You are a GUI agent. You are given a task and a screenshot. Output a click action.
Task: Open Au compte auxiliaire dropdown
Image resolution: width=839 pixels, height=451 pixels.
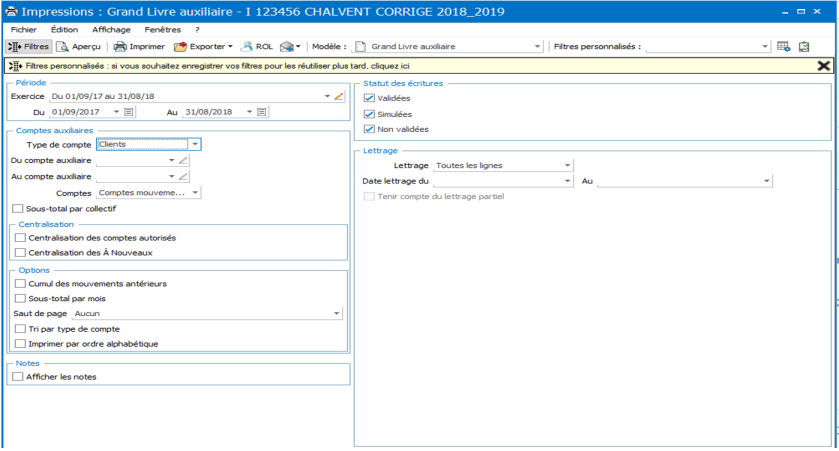pos(171,176)
